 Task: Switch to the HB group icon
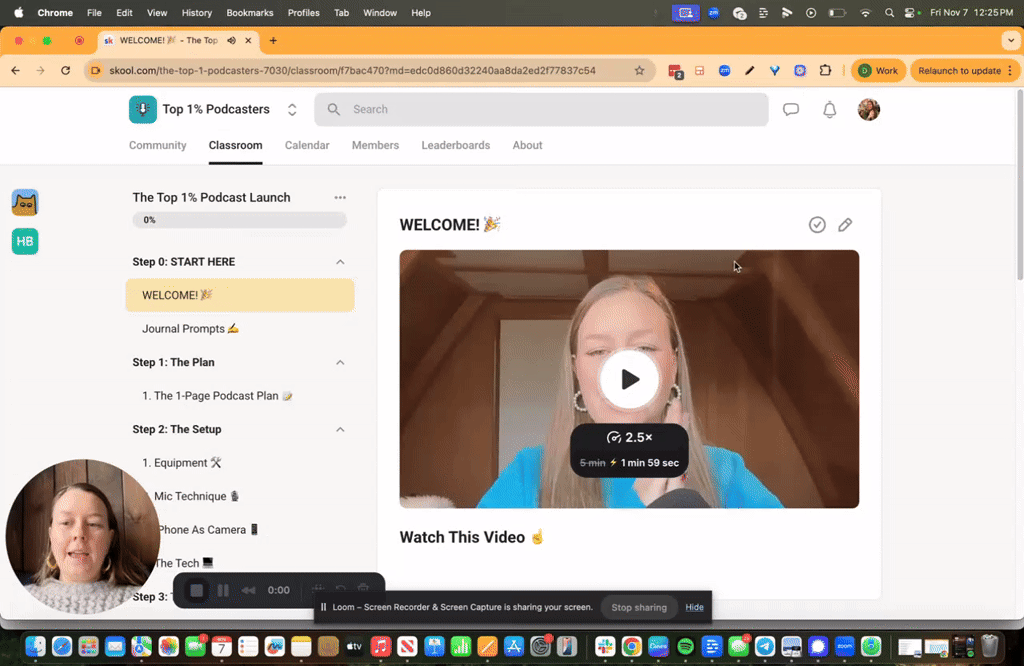[x=25, y=242]
